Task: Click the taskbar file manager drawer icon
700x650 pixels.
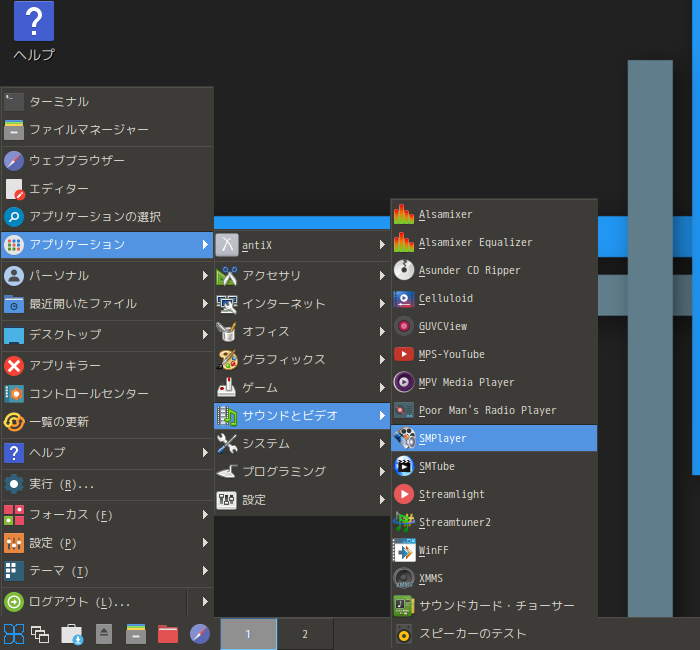Action: click(136, 634)
